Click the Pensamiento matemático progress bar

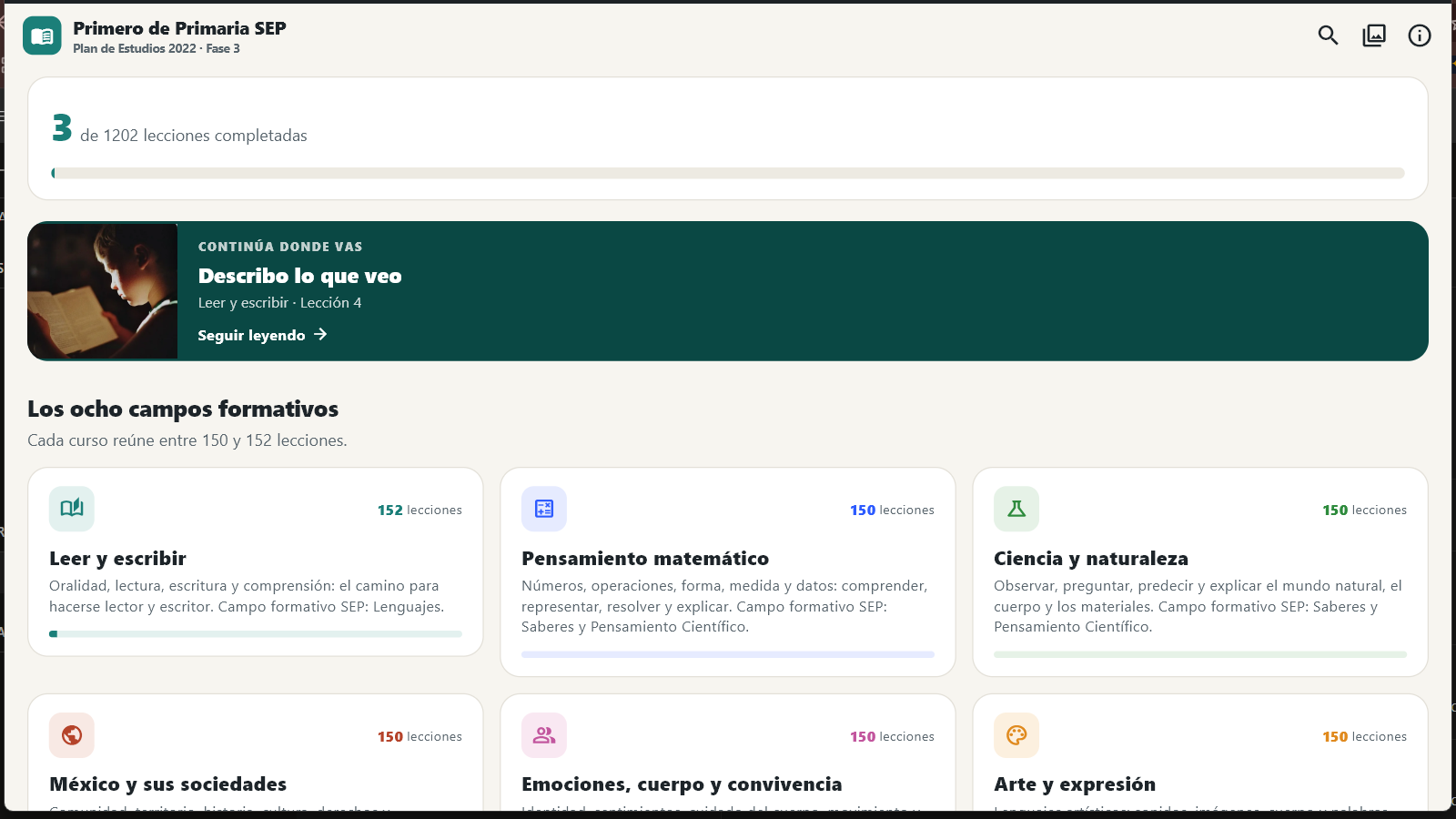pyautogui.click(x=728, y=654)
